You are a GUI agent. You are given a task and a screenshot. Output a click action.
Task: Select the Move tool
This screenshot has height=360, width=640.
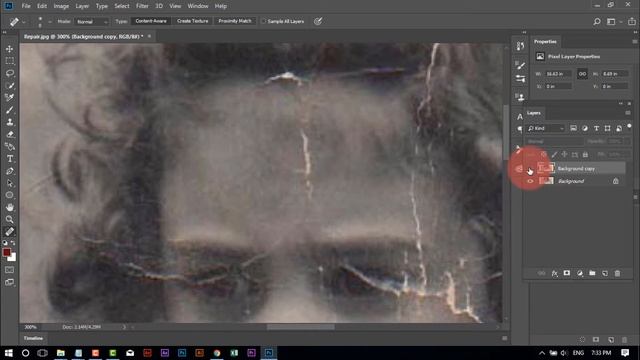9,49
